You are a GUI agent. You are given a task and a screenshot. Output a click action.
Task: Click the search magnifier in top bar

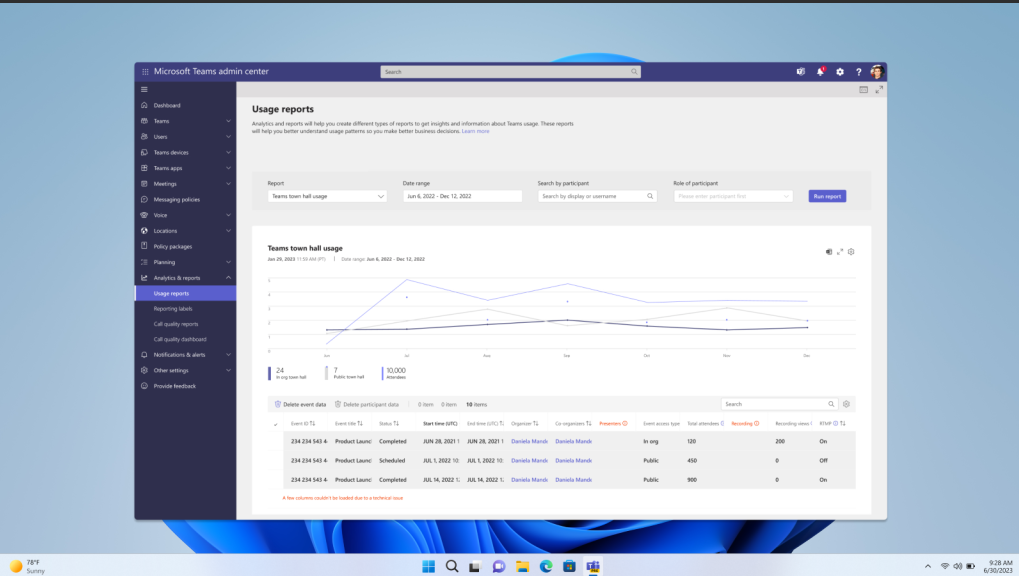634,72
